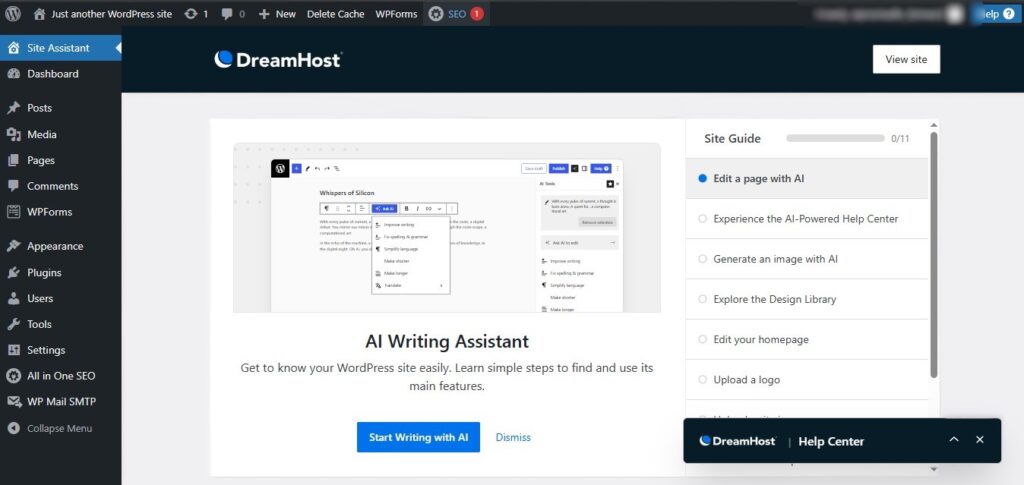This screenshot has width=1024, height=485.
Task: Open the comments bubble in admin bar
Action: point(227,14)
